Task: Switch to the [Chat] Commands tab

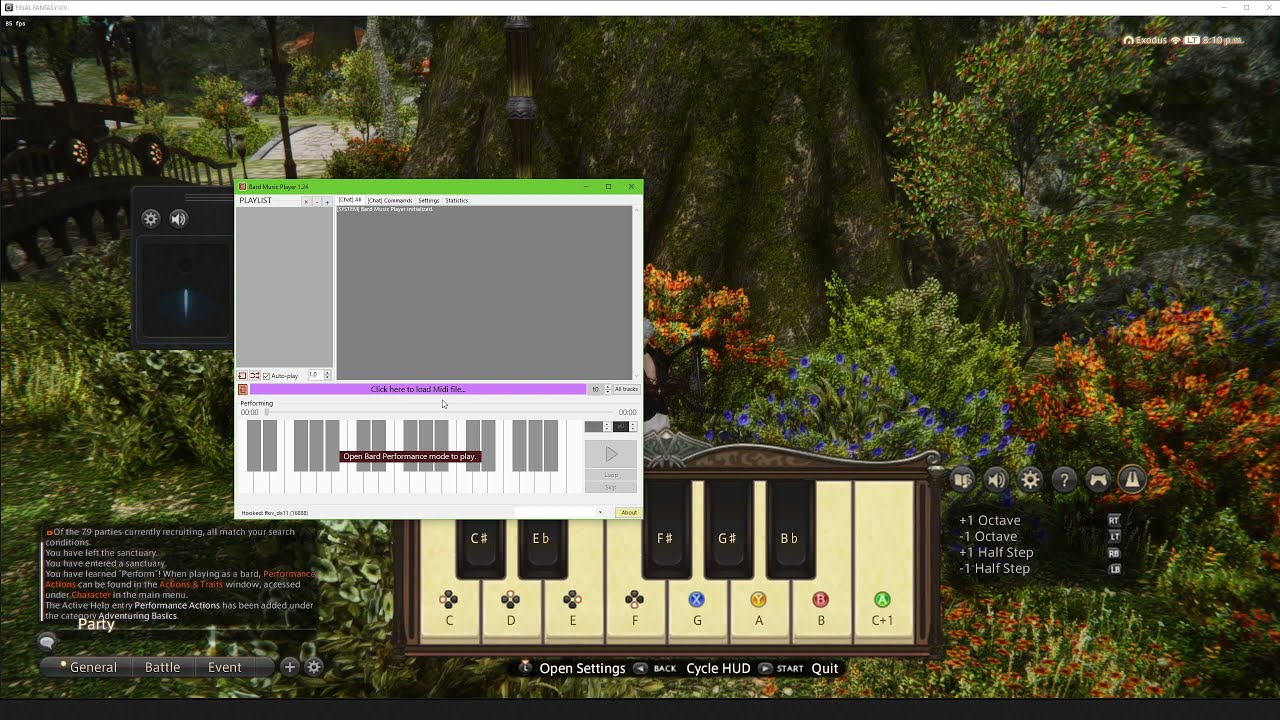Action: [390, 200]
